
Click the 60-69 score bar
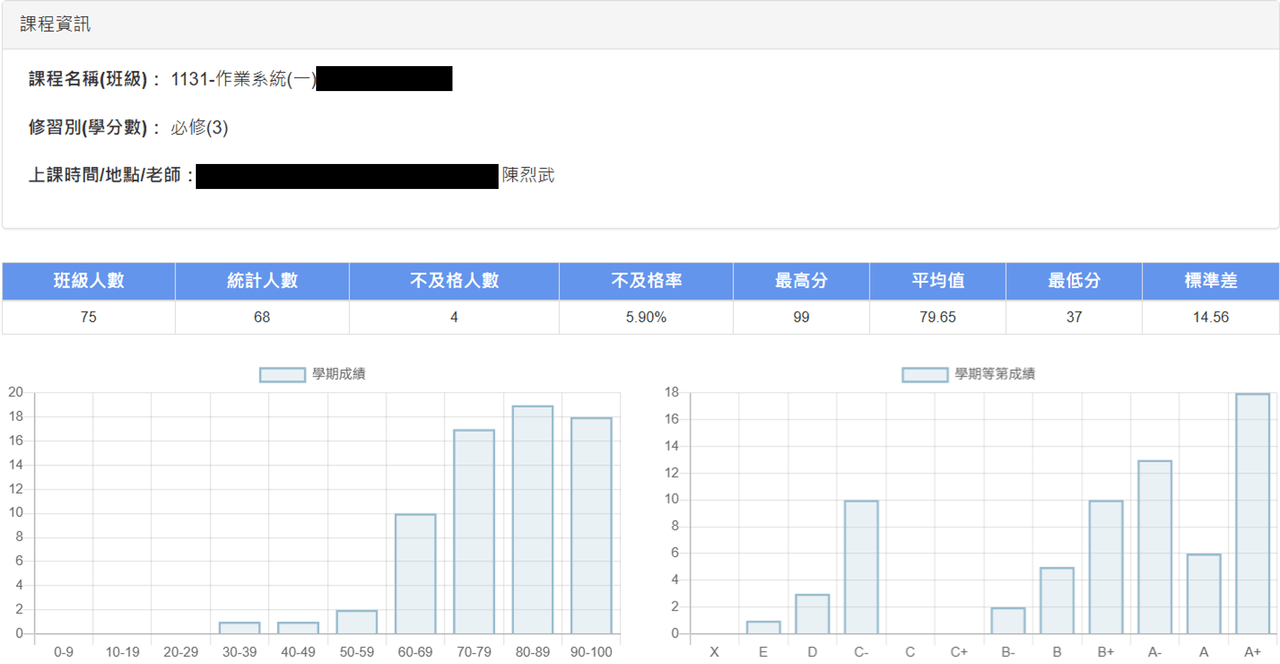coord(415,574)
